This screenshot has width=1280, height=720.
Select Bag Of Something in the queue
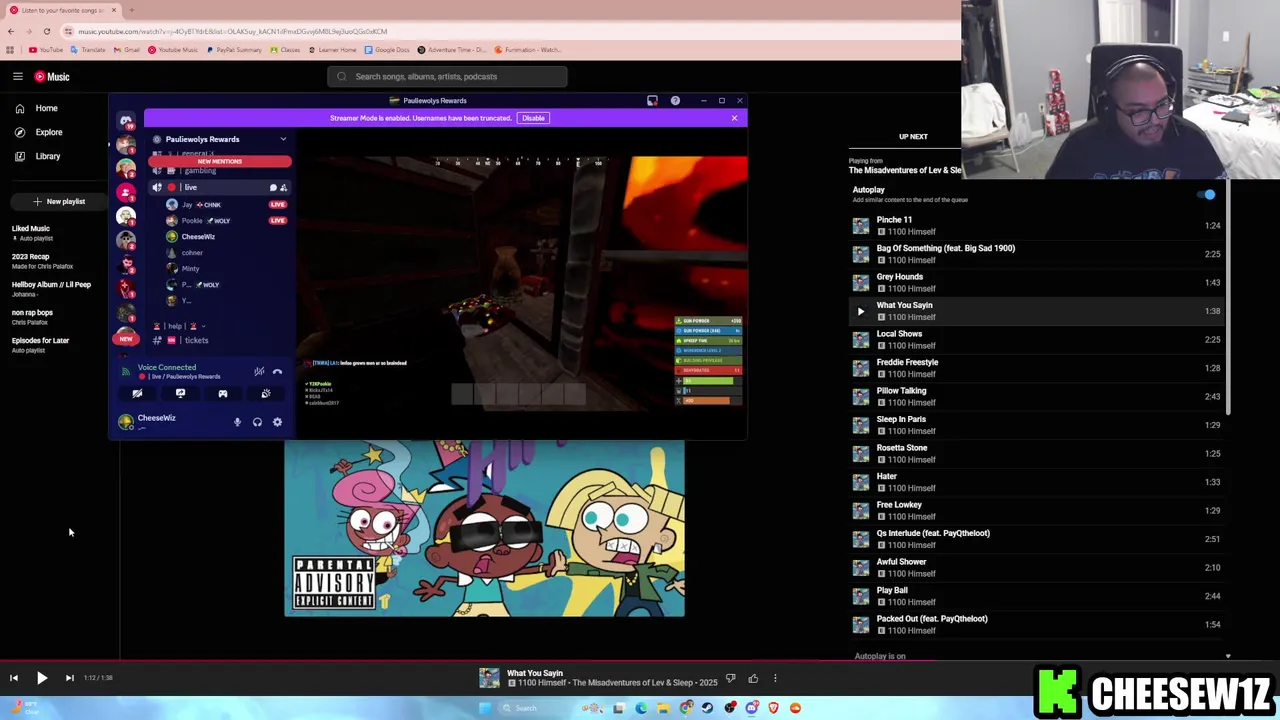click(1036, 254)
